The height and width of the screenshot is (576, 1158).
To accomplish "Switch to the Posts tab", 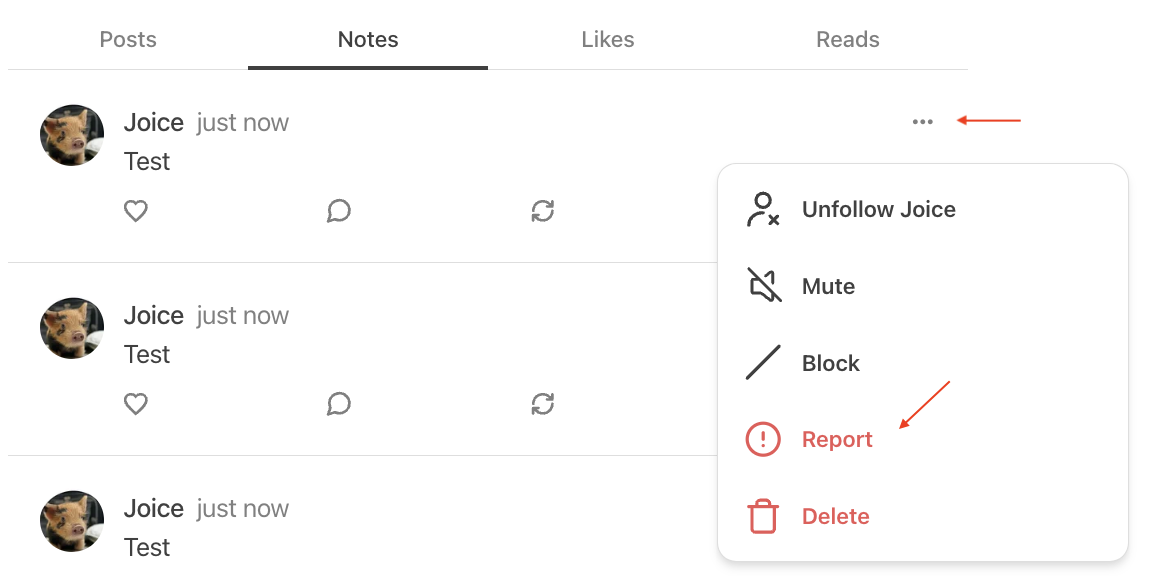I will (128, 39).
